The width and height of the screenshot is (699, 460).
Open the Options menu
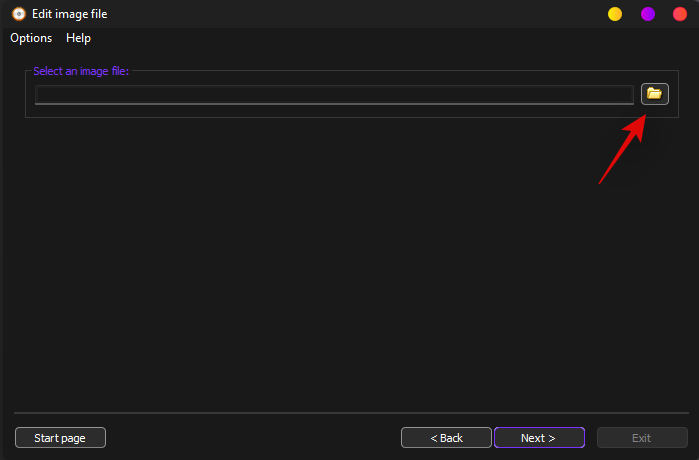pyautogui.click(x=31, y=38)
